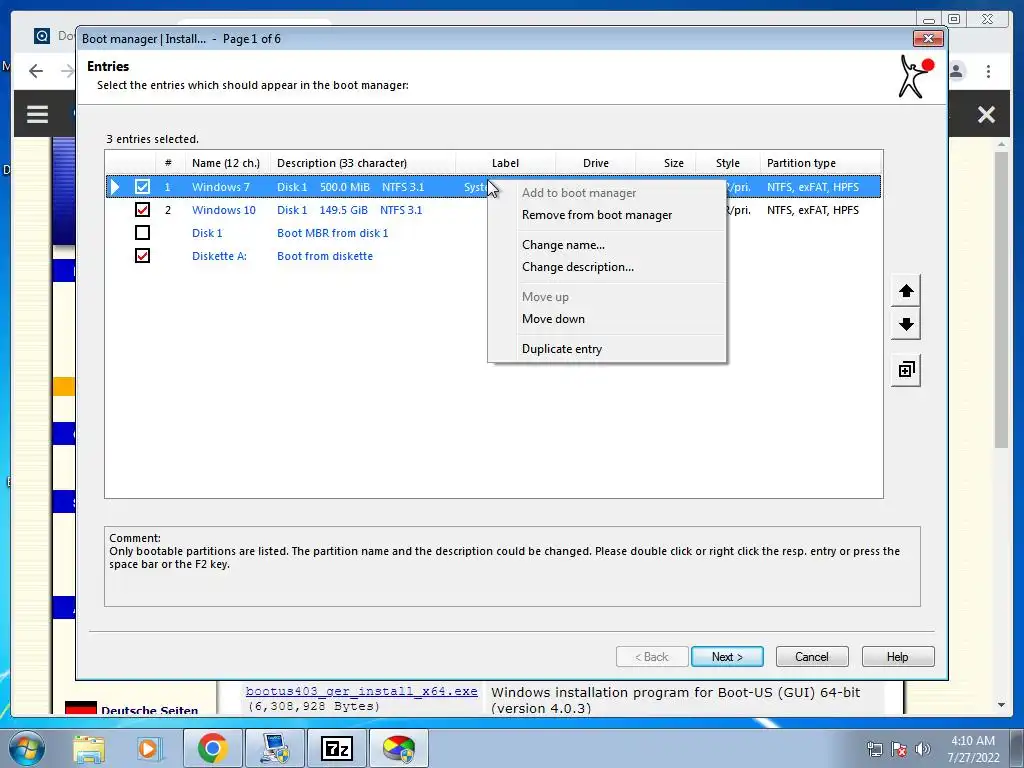
Task: Open File Explorer from taskbar
Action: (89, 748)
